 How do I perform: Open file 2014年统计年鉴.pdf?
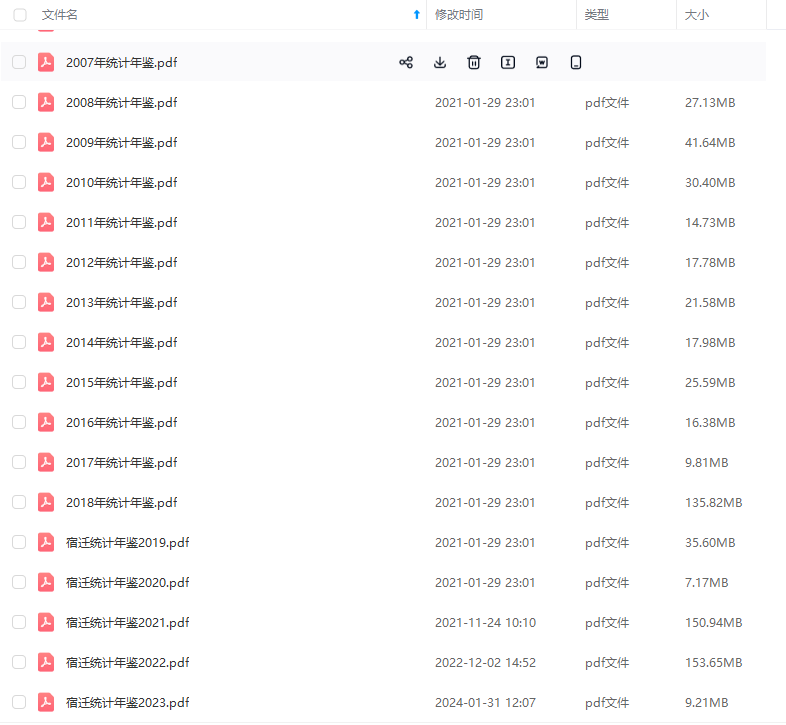coord(122,342)
